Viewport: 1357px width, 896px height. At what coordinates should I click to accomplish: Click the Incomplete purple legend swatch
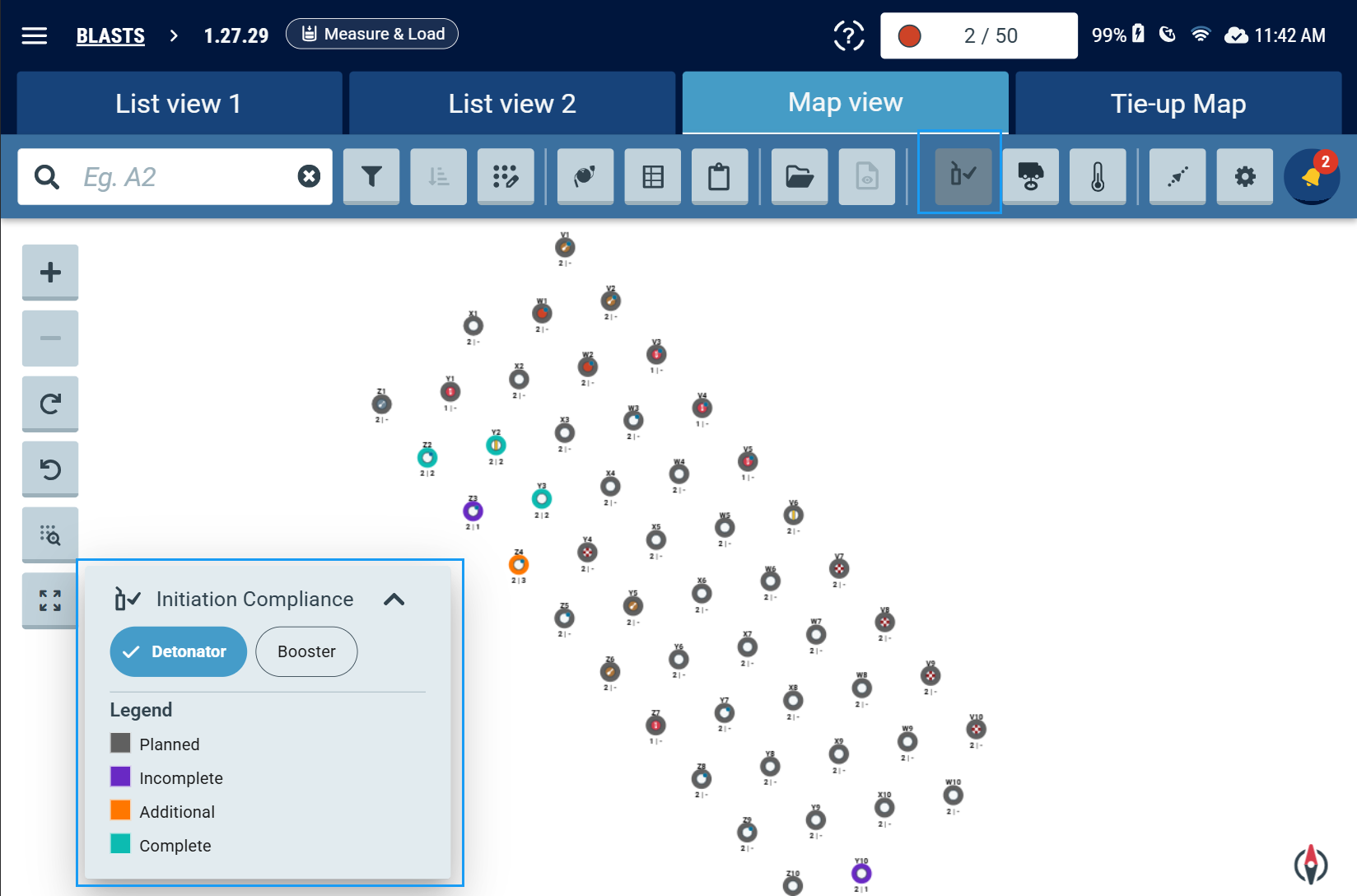[120, 777]
